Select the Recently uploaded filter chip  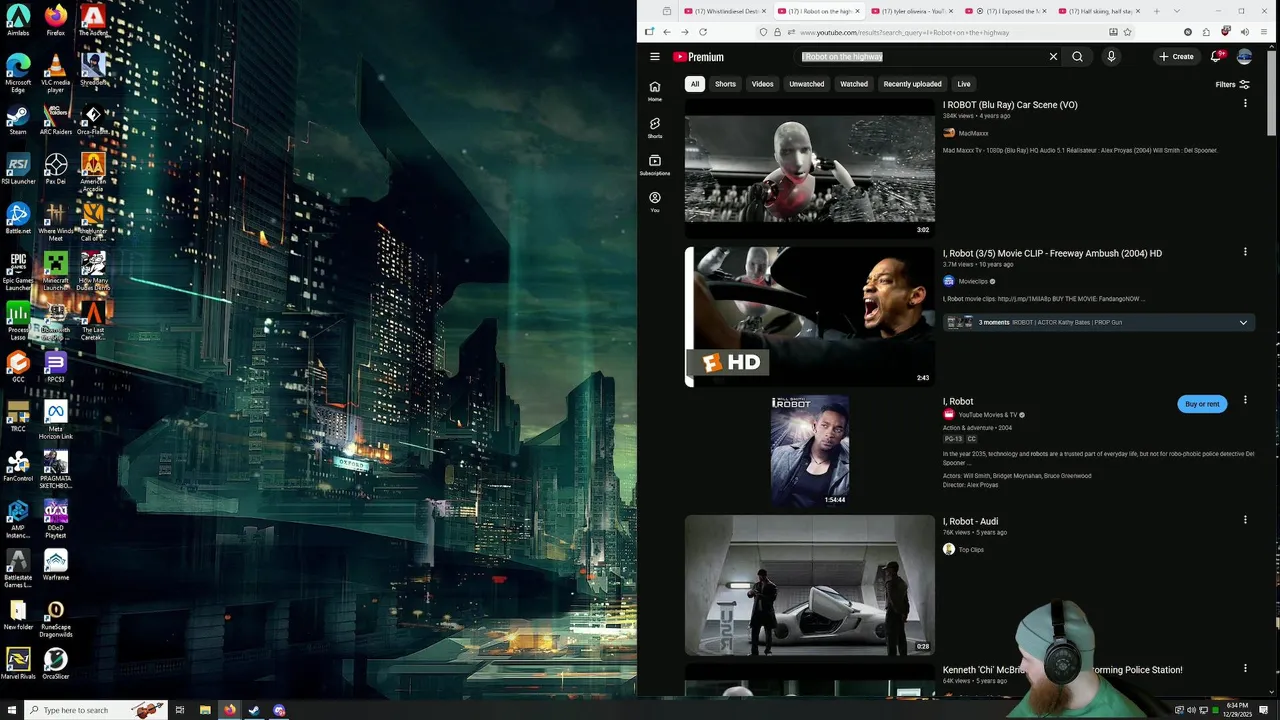coord(912,84)
